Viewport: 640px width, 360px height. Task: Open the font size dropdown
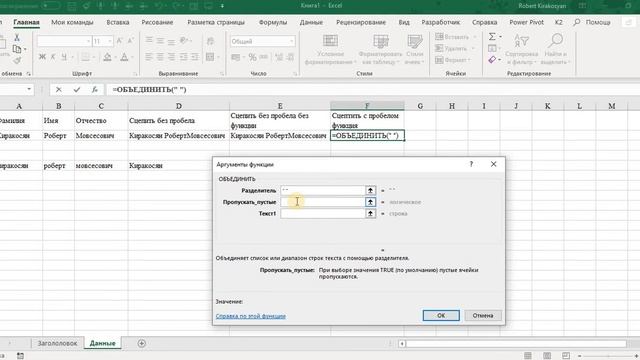[110, 41]
